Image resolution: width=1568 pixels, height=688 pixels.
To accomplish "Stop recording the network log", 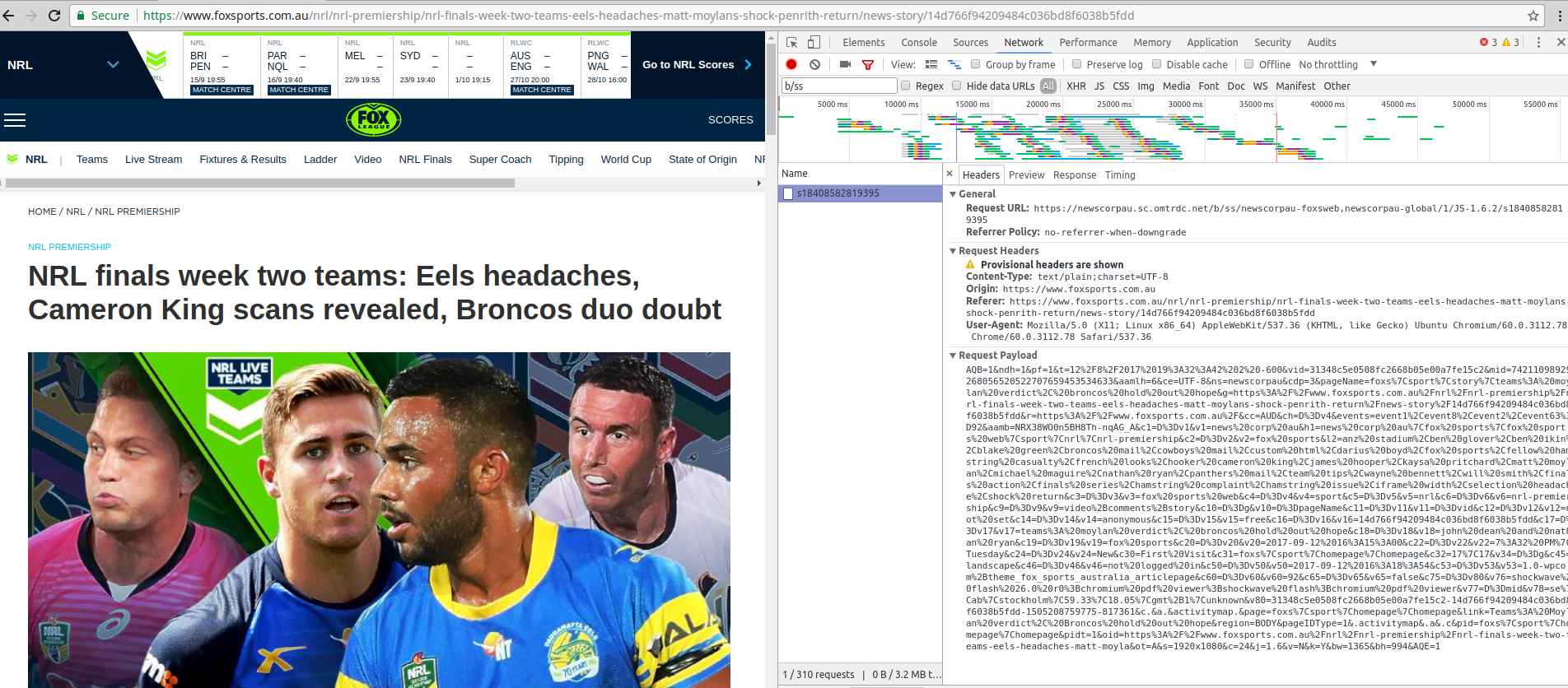I will [x=791, y=64].
